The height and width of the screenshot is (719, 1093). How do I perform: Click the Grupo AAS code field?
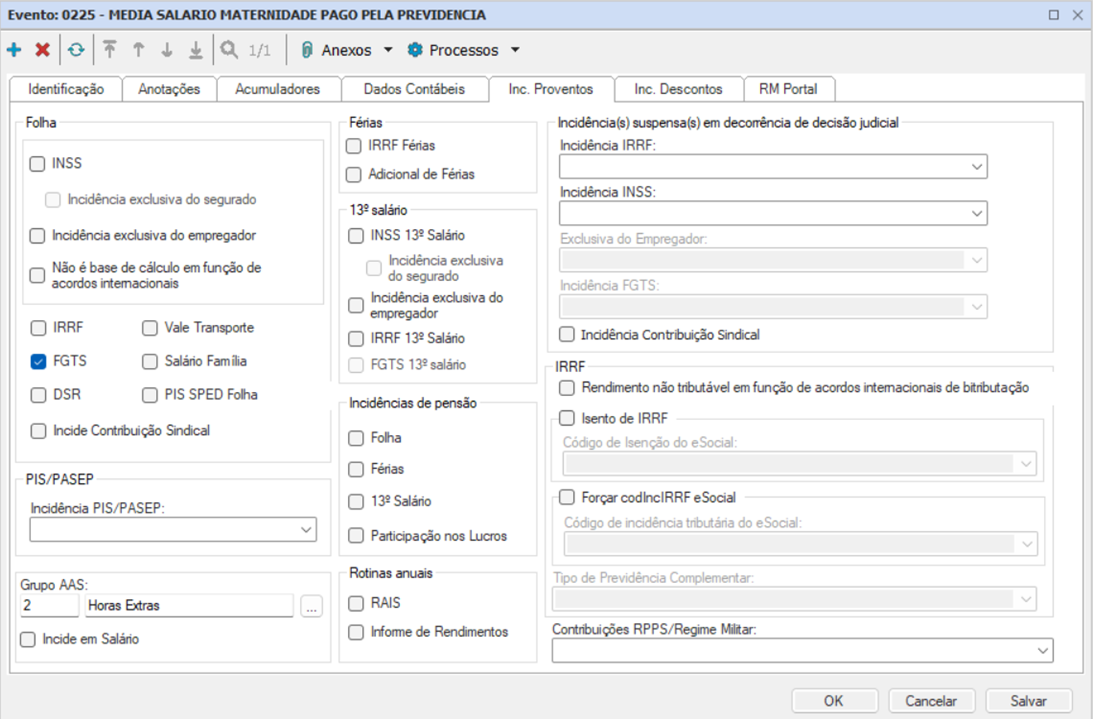[x=48, y=605]
